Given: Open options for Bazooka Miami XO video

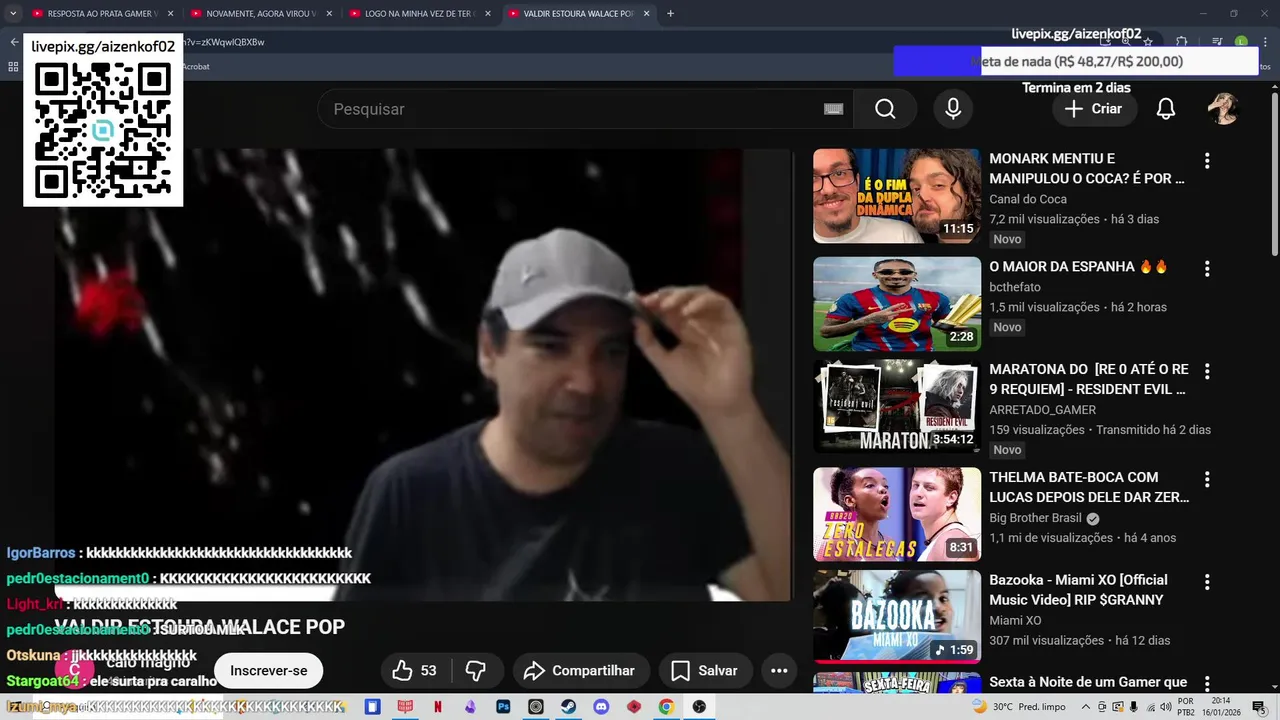Looking at the screenshot, I should coord(1207,582).
